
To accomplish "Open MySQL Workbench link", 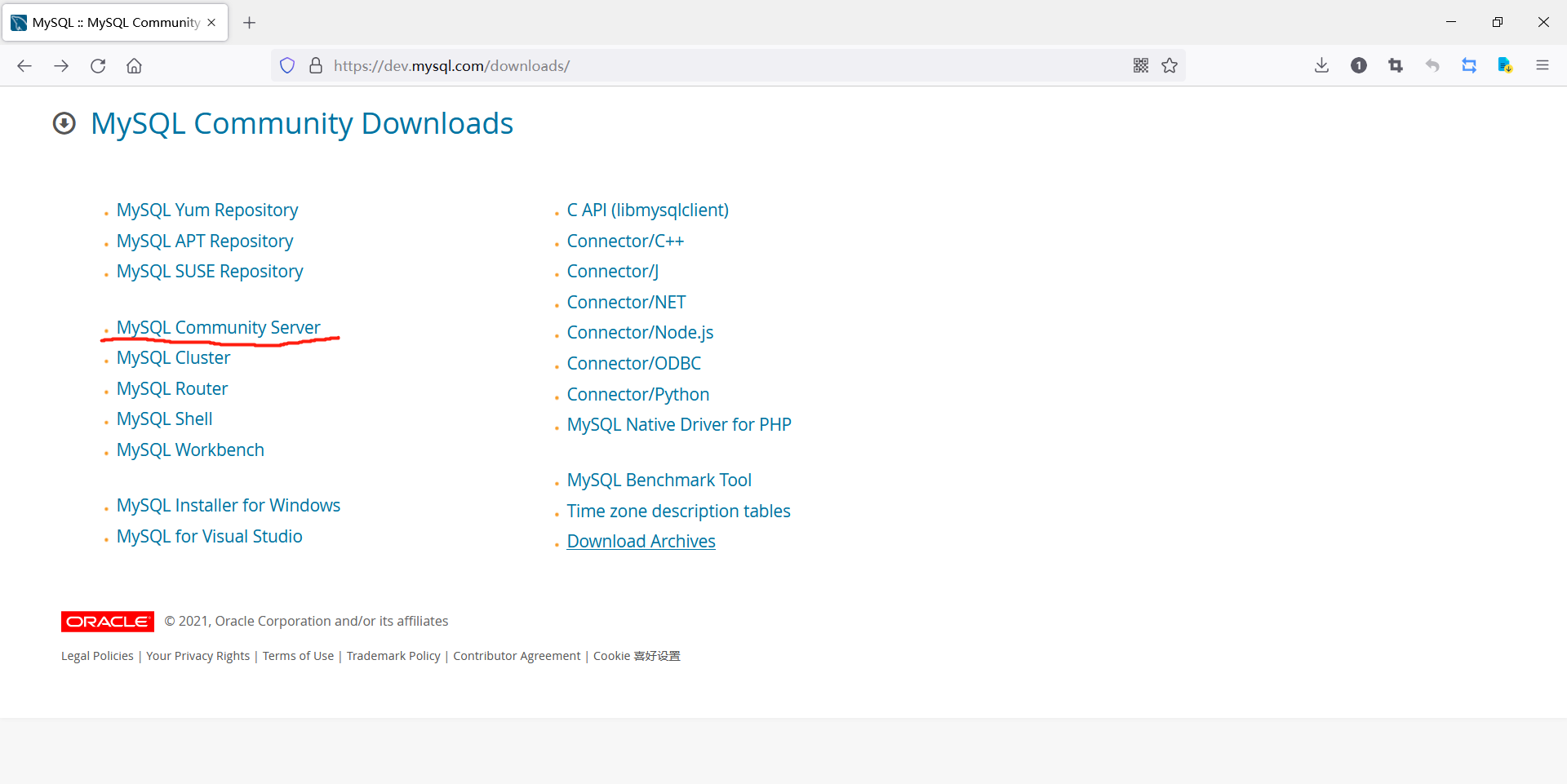I will 190,450.
